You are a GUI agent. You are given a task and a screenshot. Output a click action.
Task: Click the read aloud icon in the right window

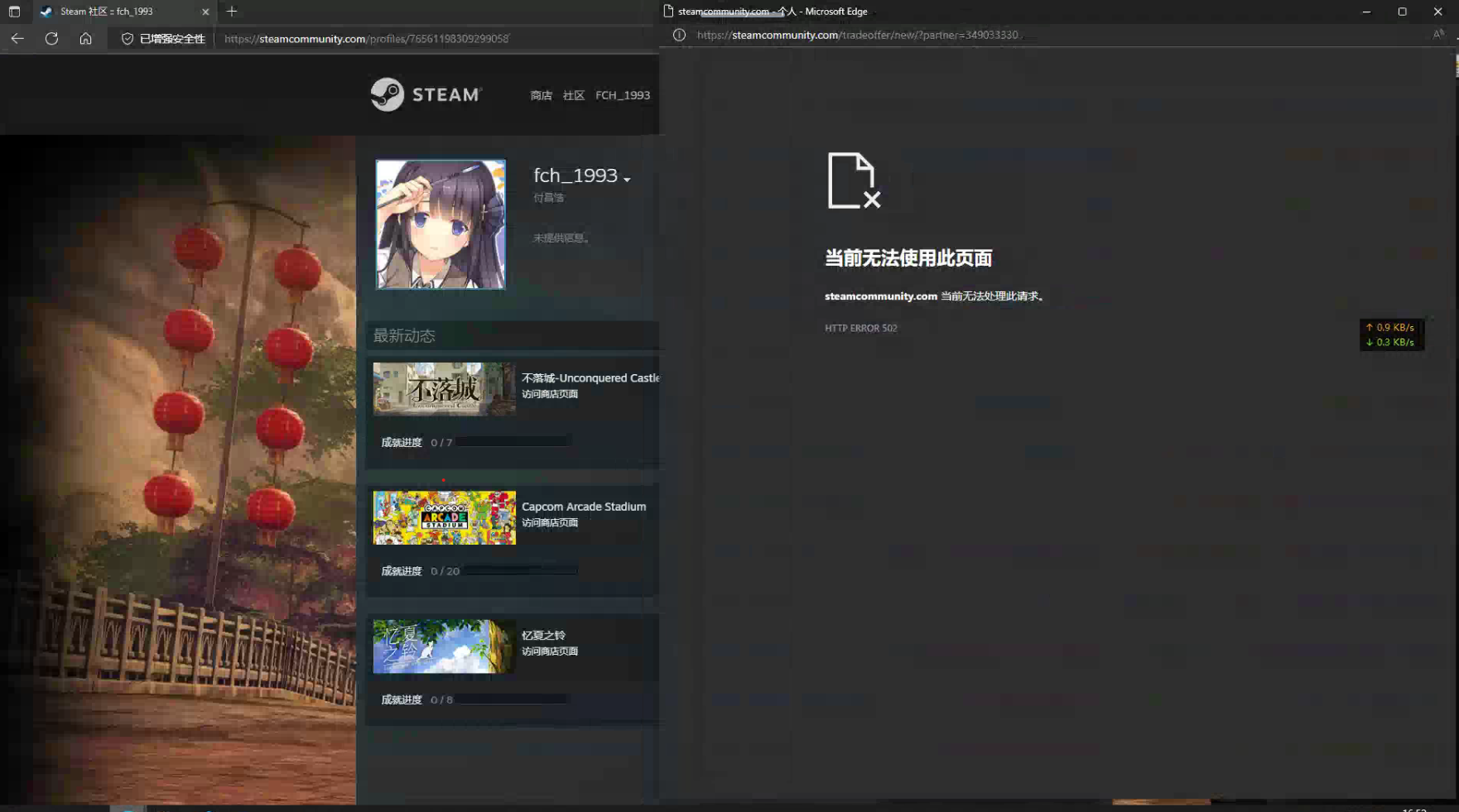point(1439,34)
